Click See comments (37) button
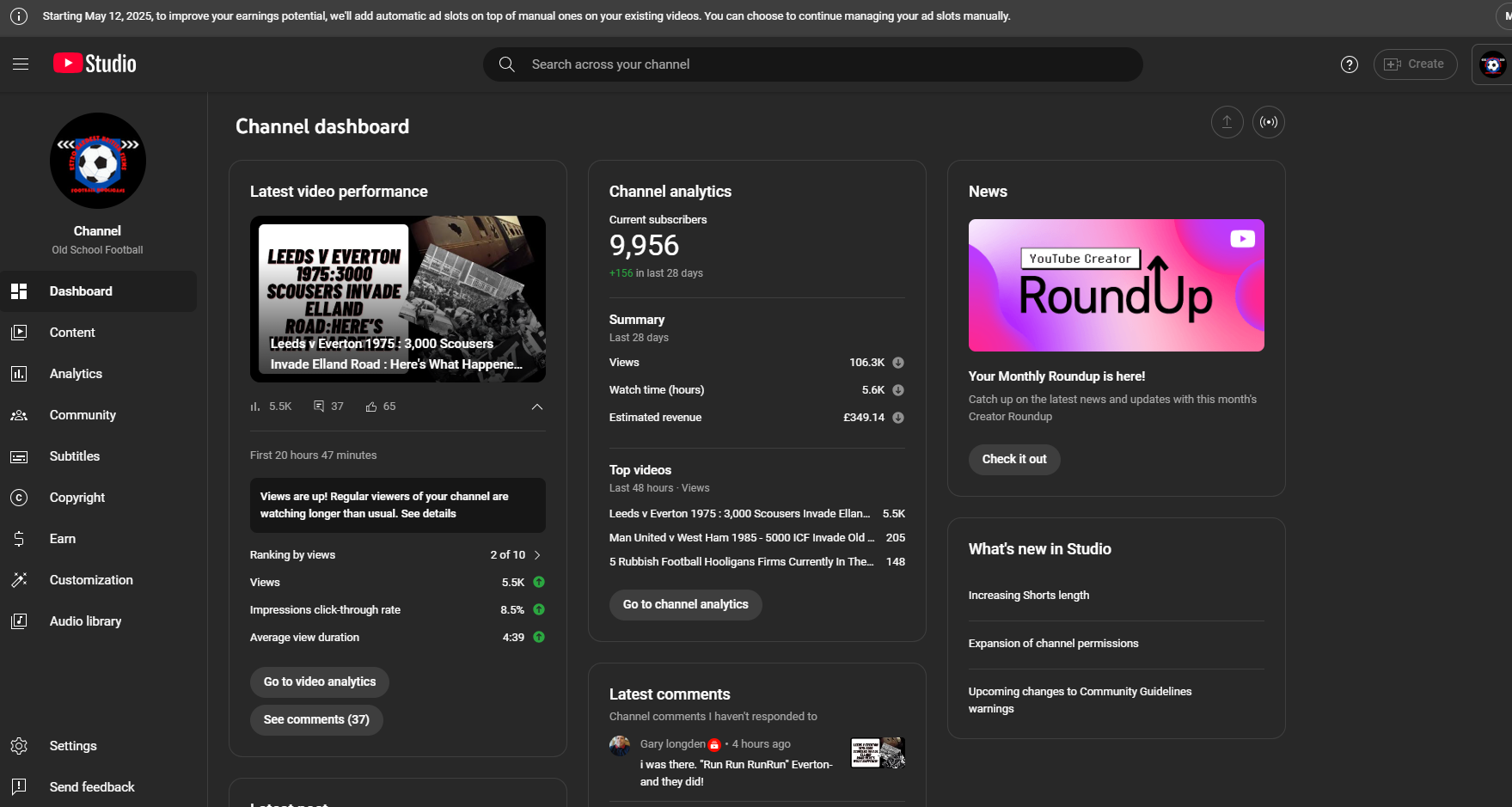This screenshot has width=1512, height=807. [316, 719]
